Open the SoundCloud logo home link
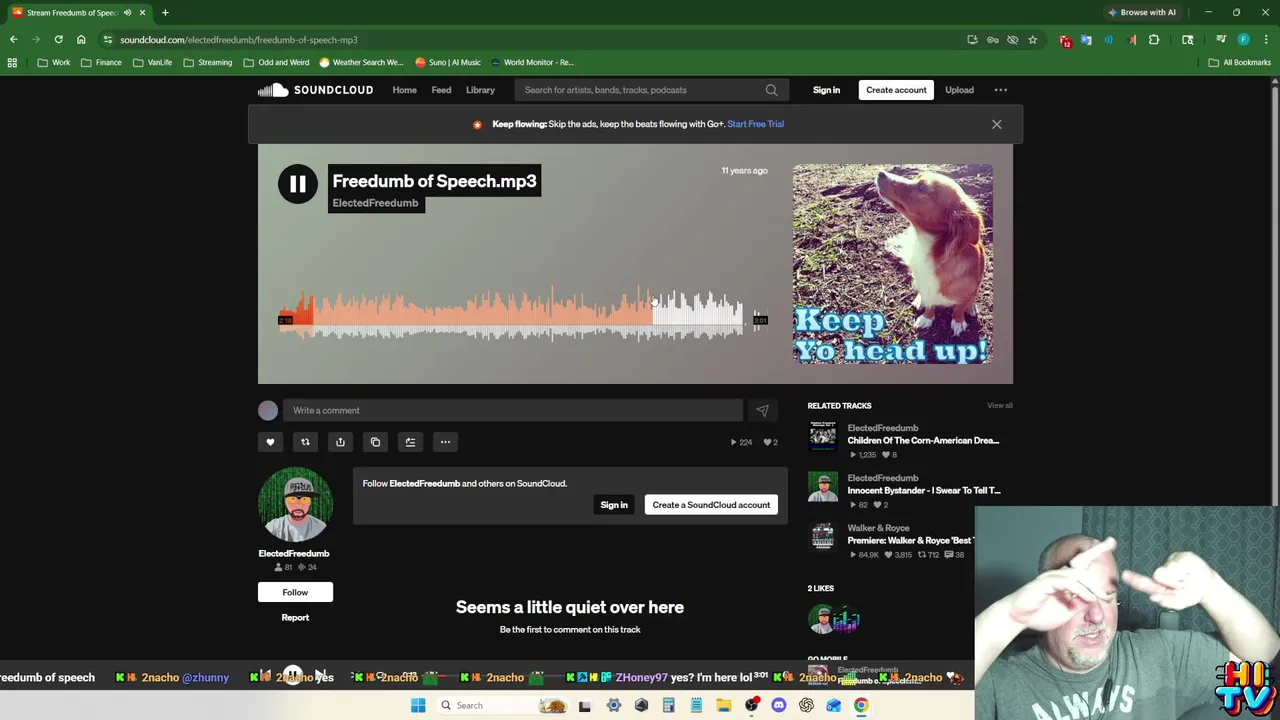The width and height of the screenshot is (1280, 720). 315,90
